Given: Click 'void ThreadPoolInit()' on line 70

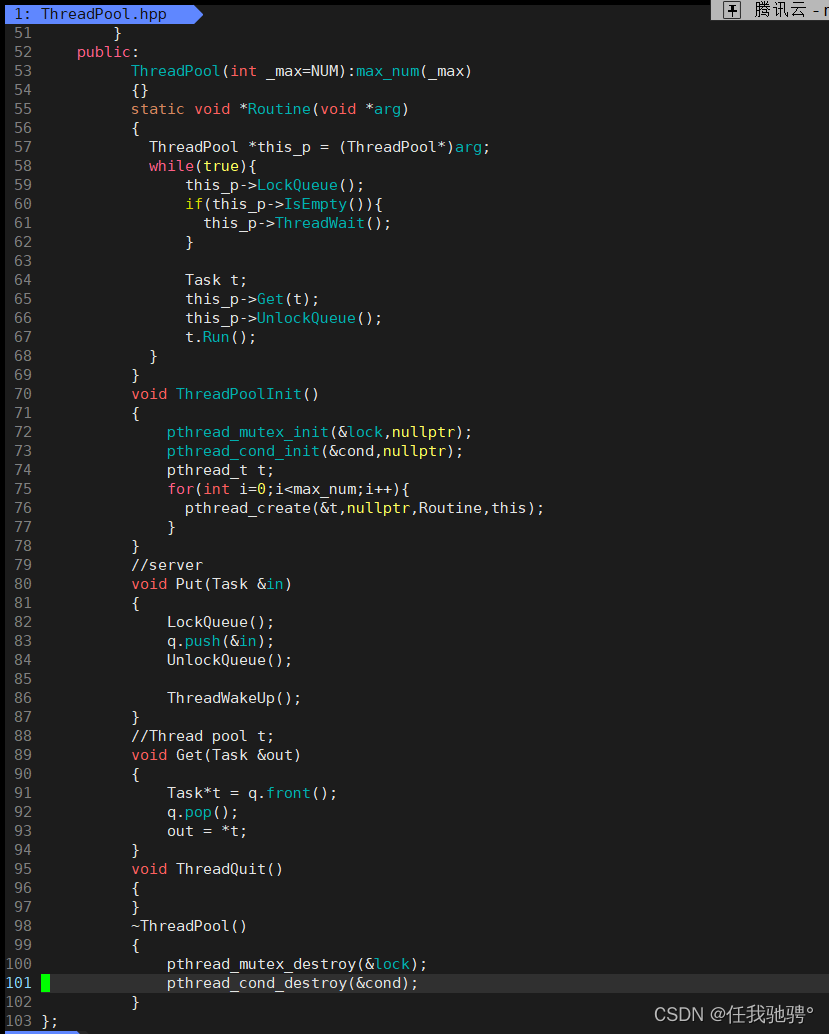Looking at the screenshot, I should (225, 394).
